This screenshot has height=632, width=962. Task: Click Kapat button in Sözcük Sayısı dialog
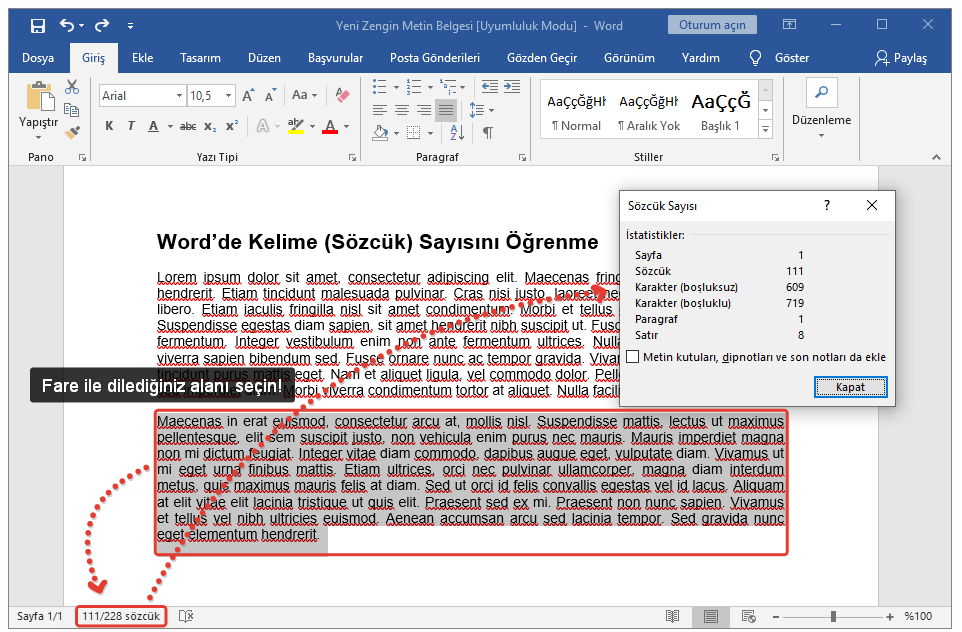coord(850,387)
